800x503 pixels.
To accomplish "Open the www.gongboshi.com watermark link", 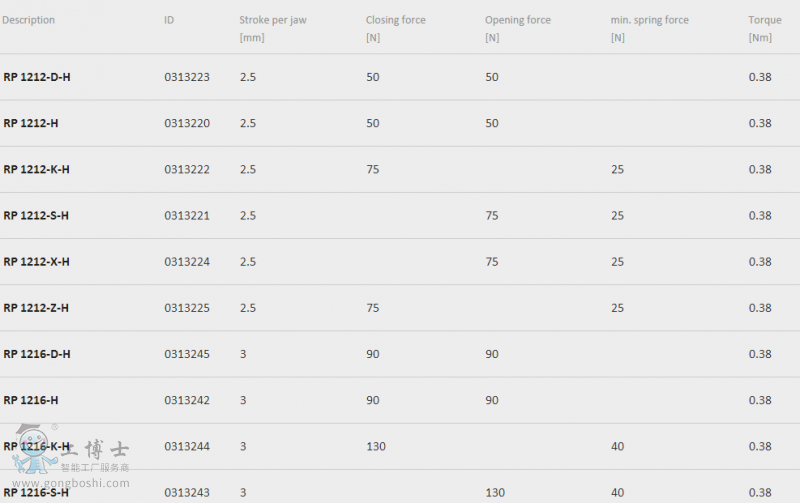I will (71, 483).
